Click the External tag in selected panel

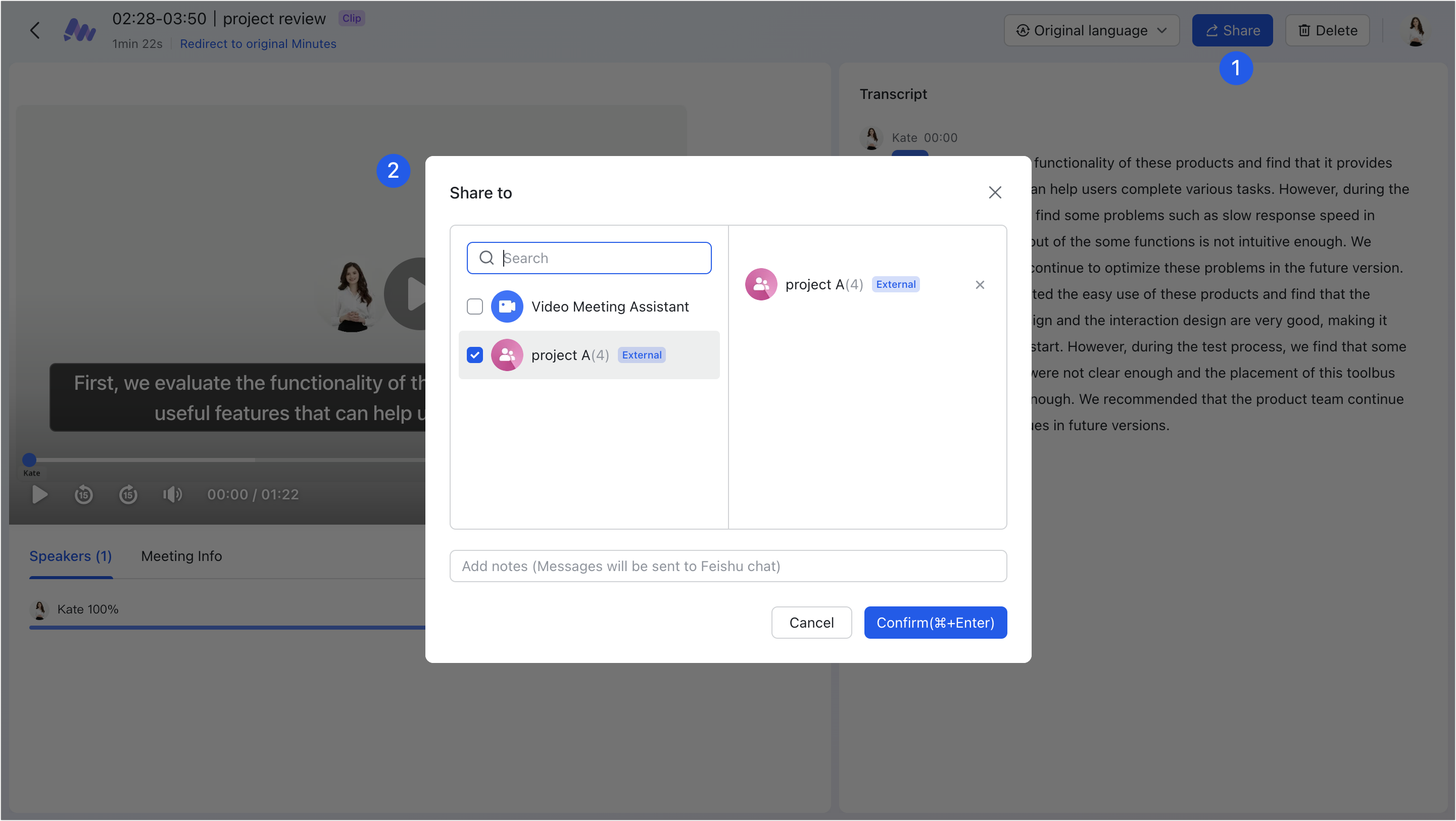coord(896,284)
